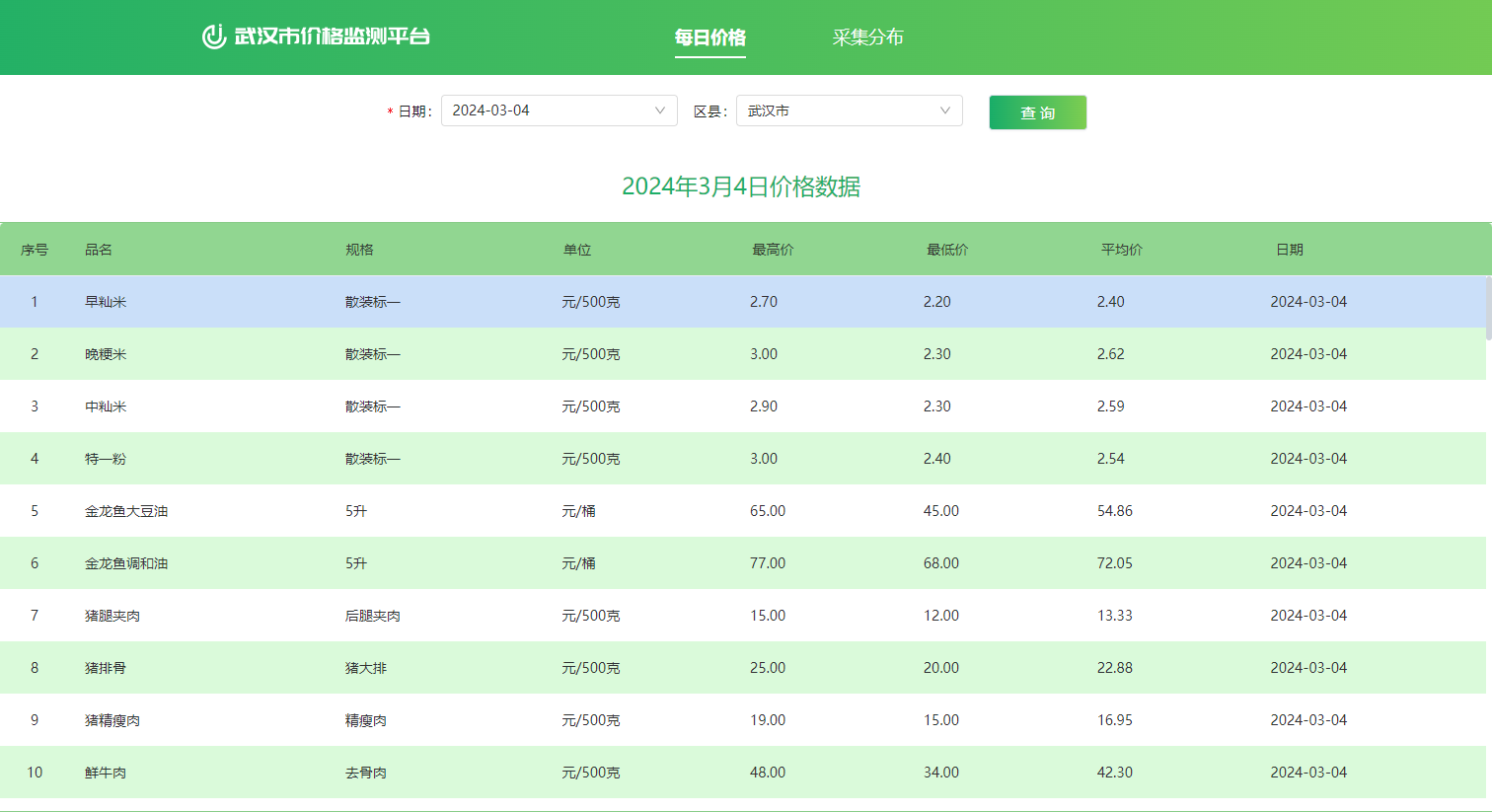Open the 采集分布 tab
Screen dimensions: 1492x812
(x=867, y=37)
